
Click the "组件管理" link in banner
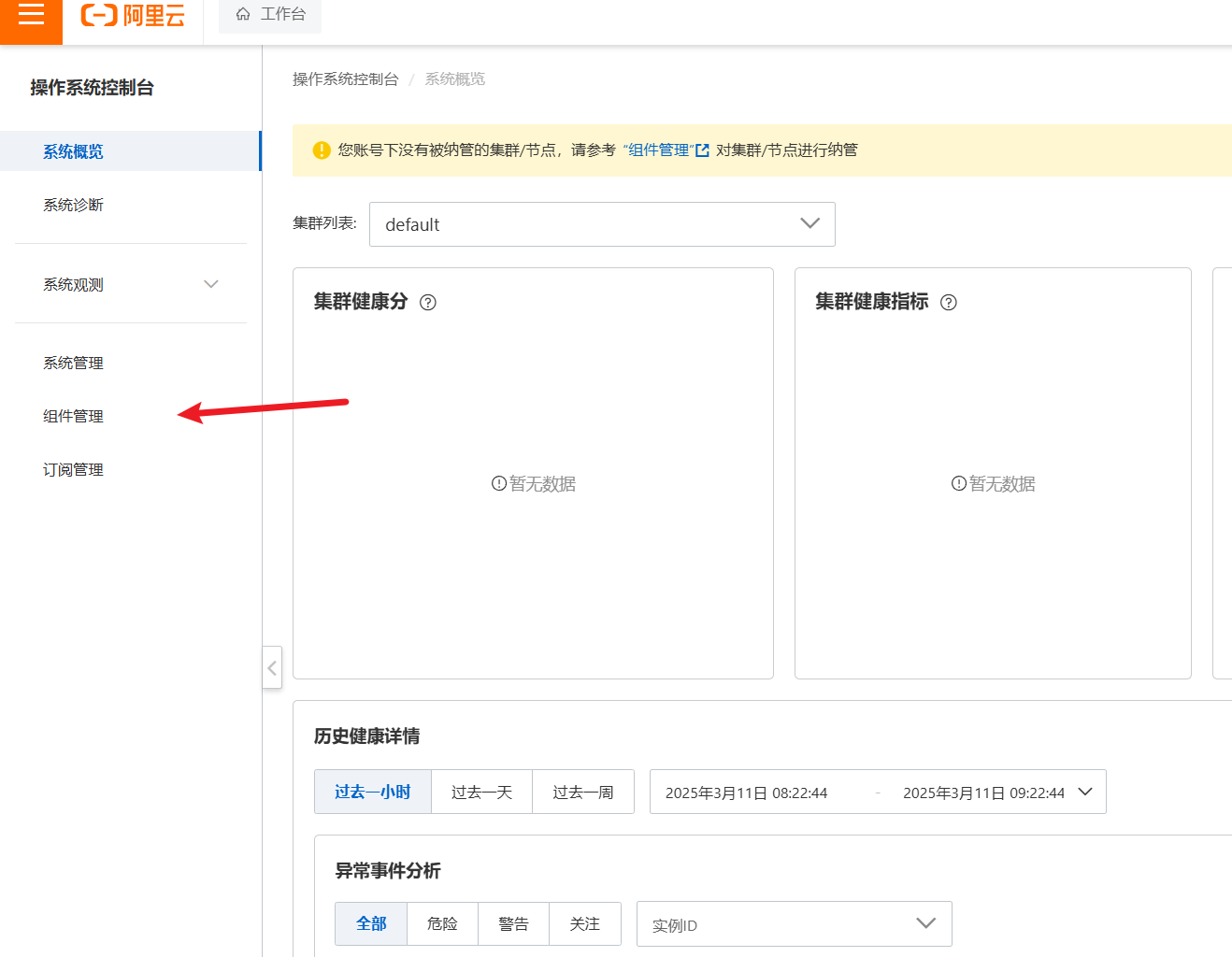(658, 150)
